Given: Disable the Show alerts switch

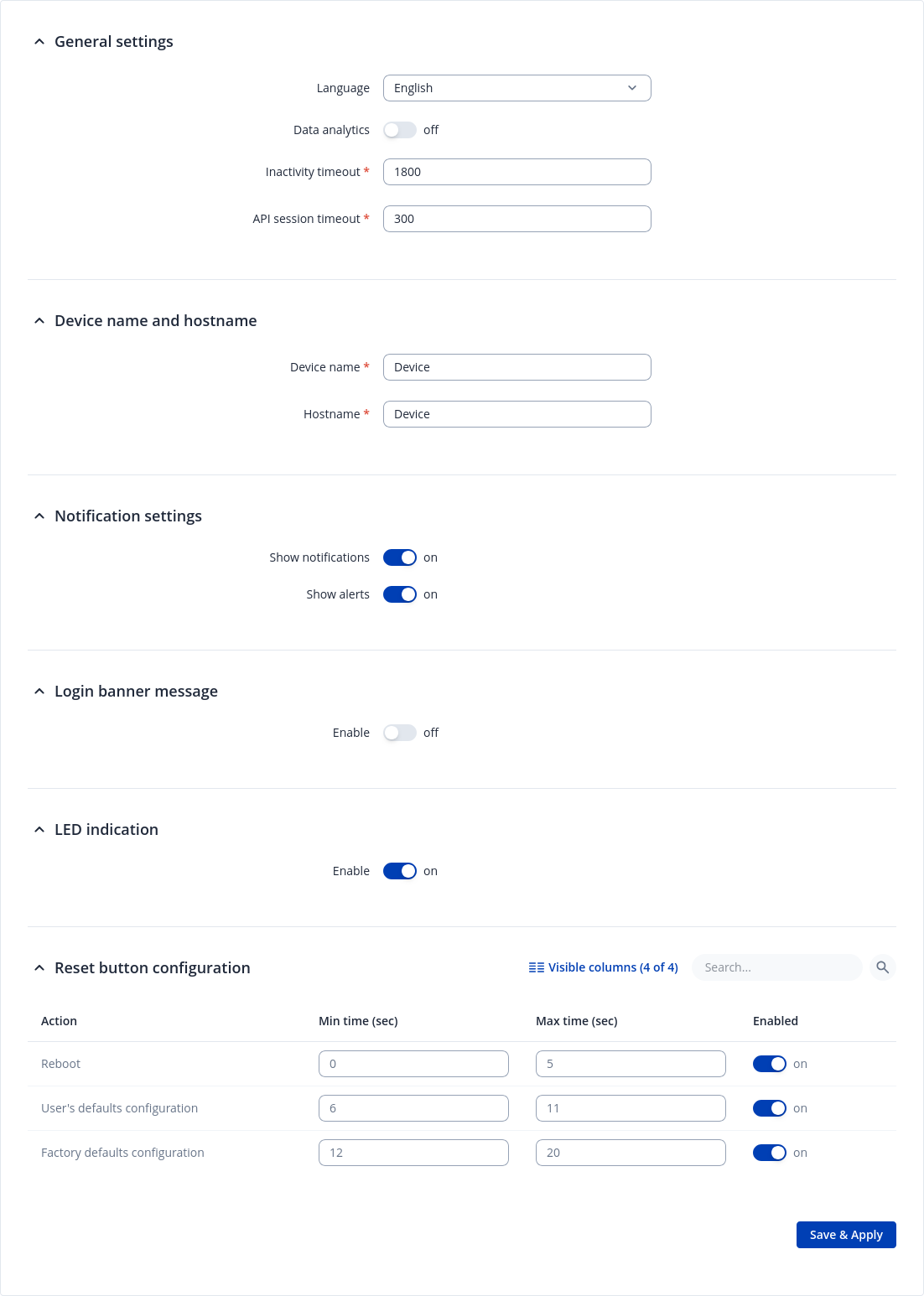Looking at the screenshot, I should tap(400, 594).
